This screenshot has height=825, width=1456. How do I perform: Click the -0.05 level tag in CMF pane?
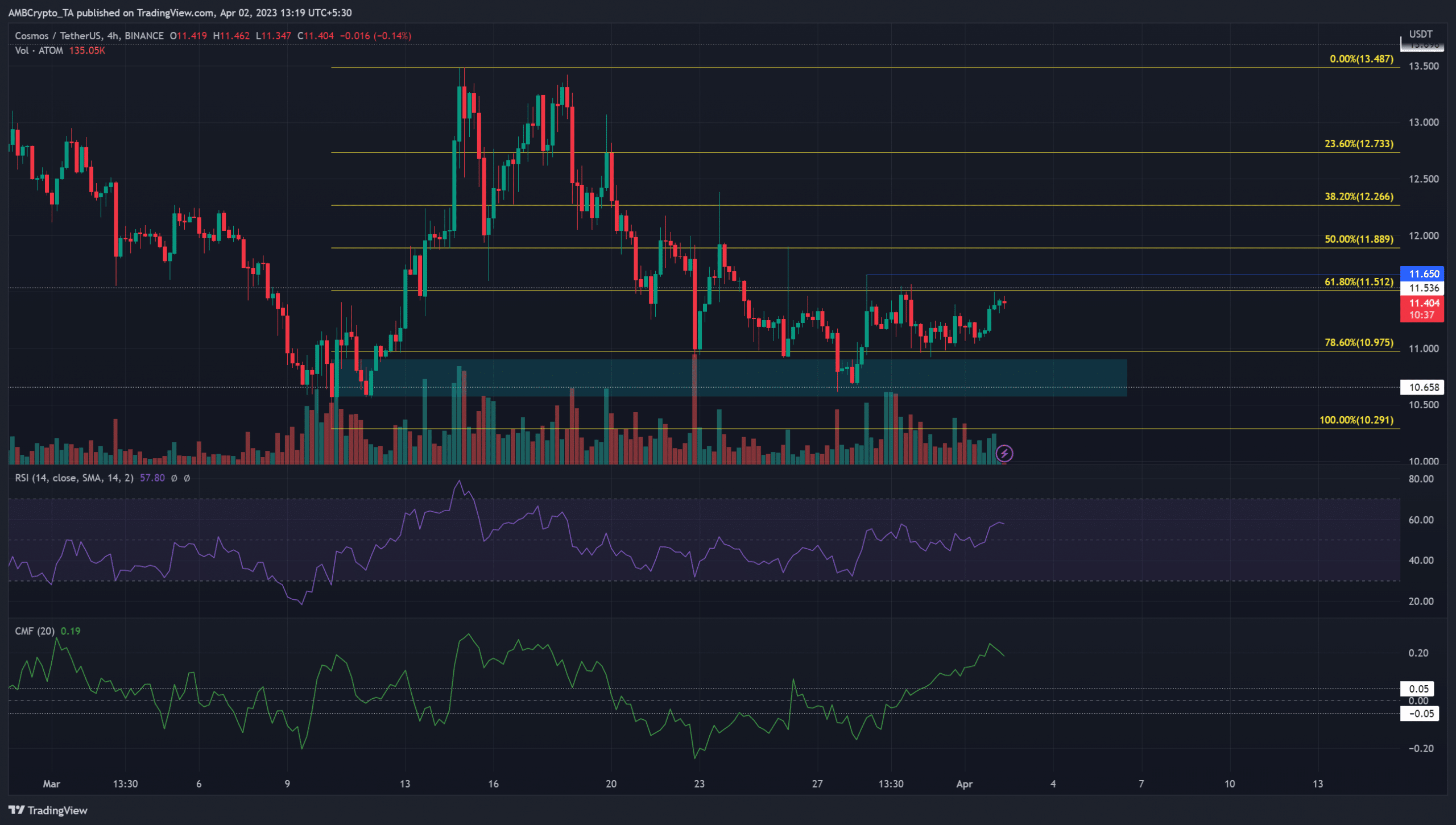click(x=1419, y=714)
